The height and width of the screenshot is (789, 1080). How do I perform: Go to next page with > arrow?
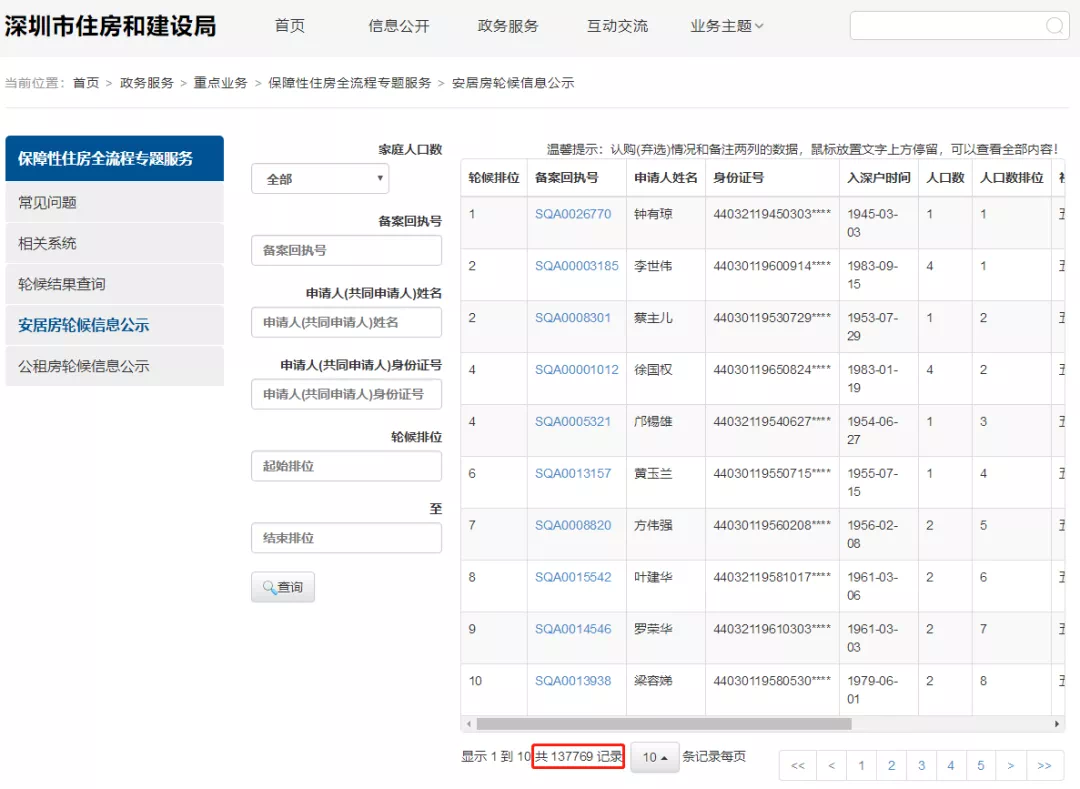pos(1011,766)
